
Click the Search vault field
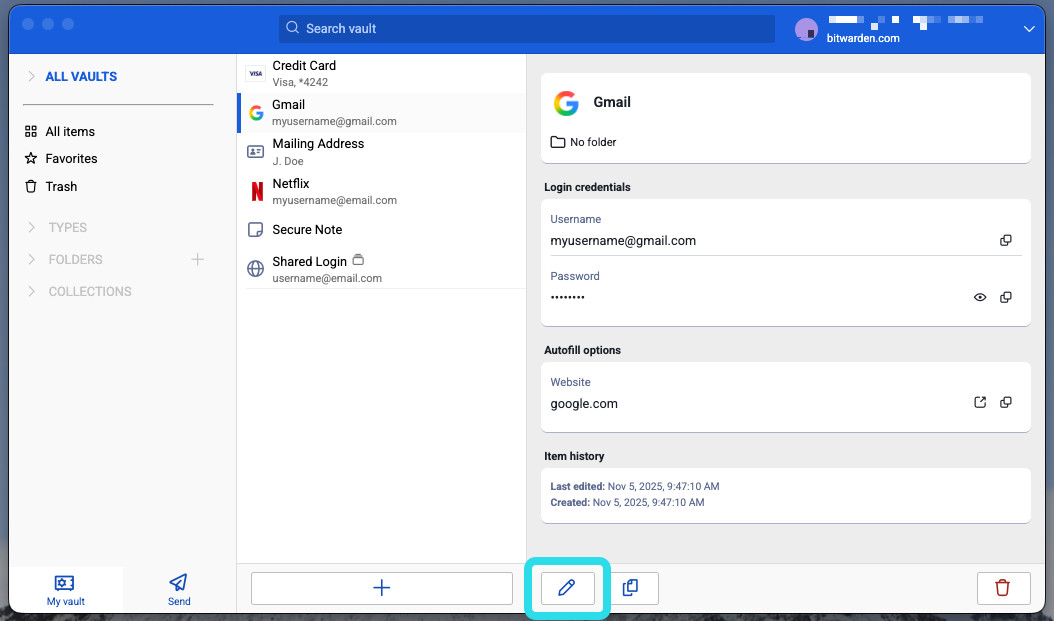coord(527,29)
